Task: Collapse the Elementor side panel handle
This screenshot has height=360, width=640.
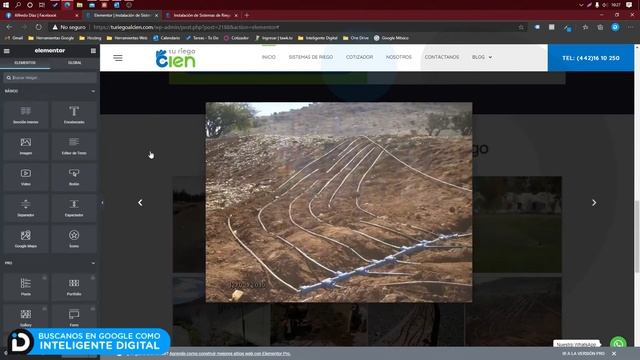Action: pyautogui.click(x=102, y=202)
